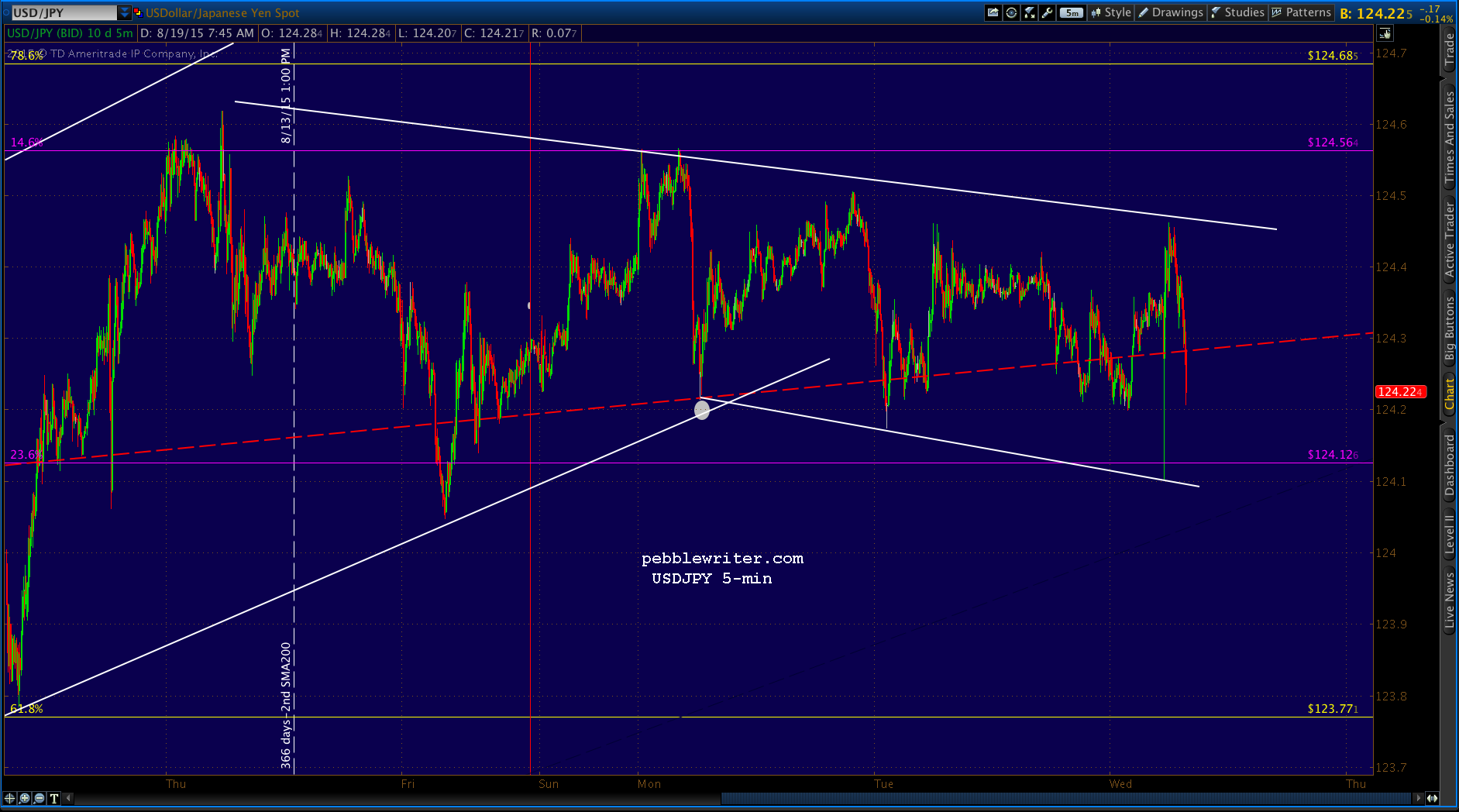
Task: Open the Drawings menu
Action: [1170, 12]
